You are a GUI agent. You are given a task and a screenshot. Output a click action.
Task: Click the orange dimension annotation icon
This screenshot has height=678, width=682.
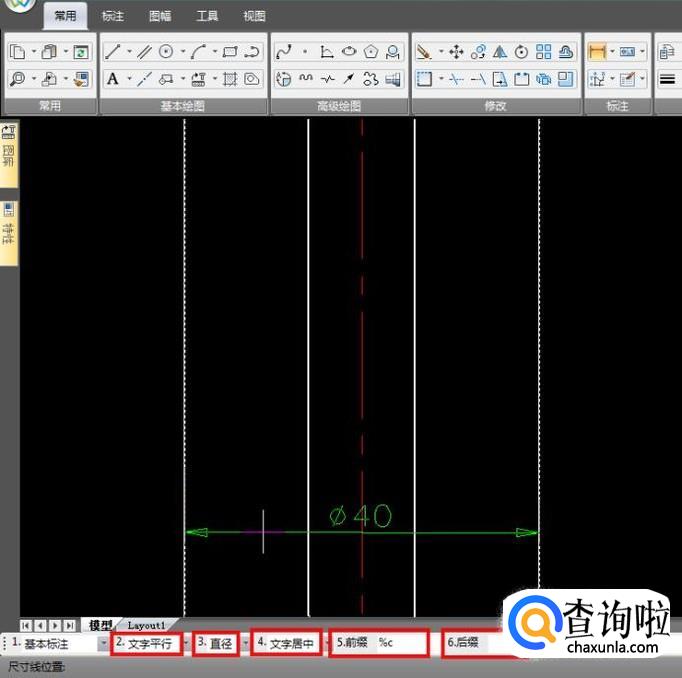tap(597, 52)
